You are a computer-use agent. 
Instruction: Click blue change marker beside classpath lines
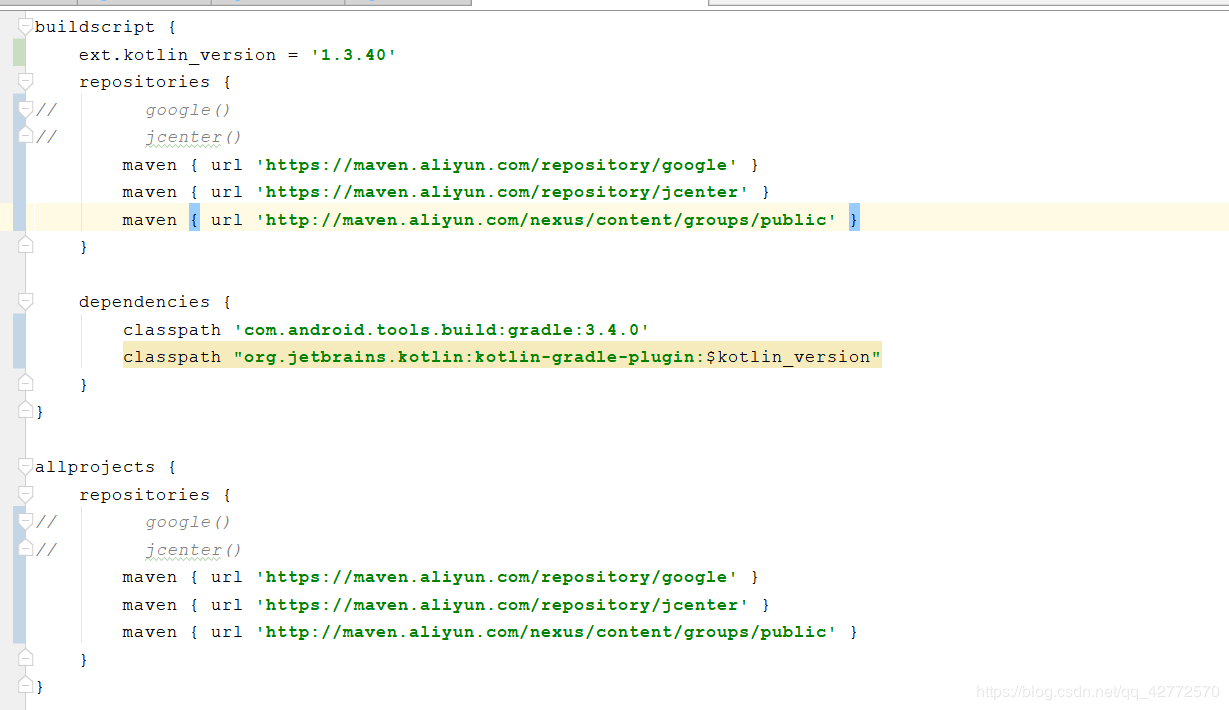click(x=19, y=342)
